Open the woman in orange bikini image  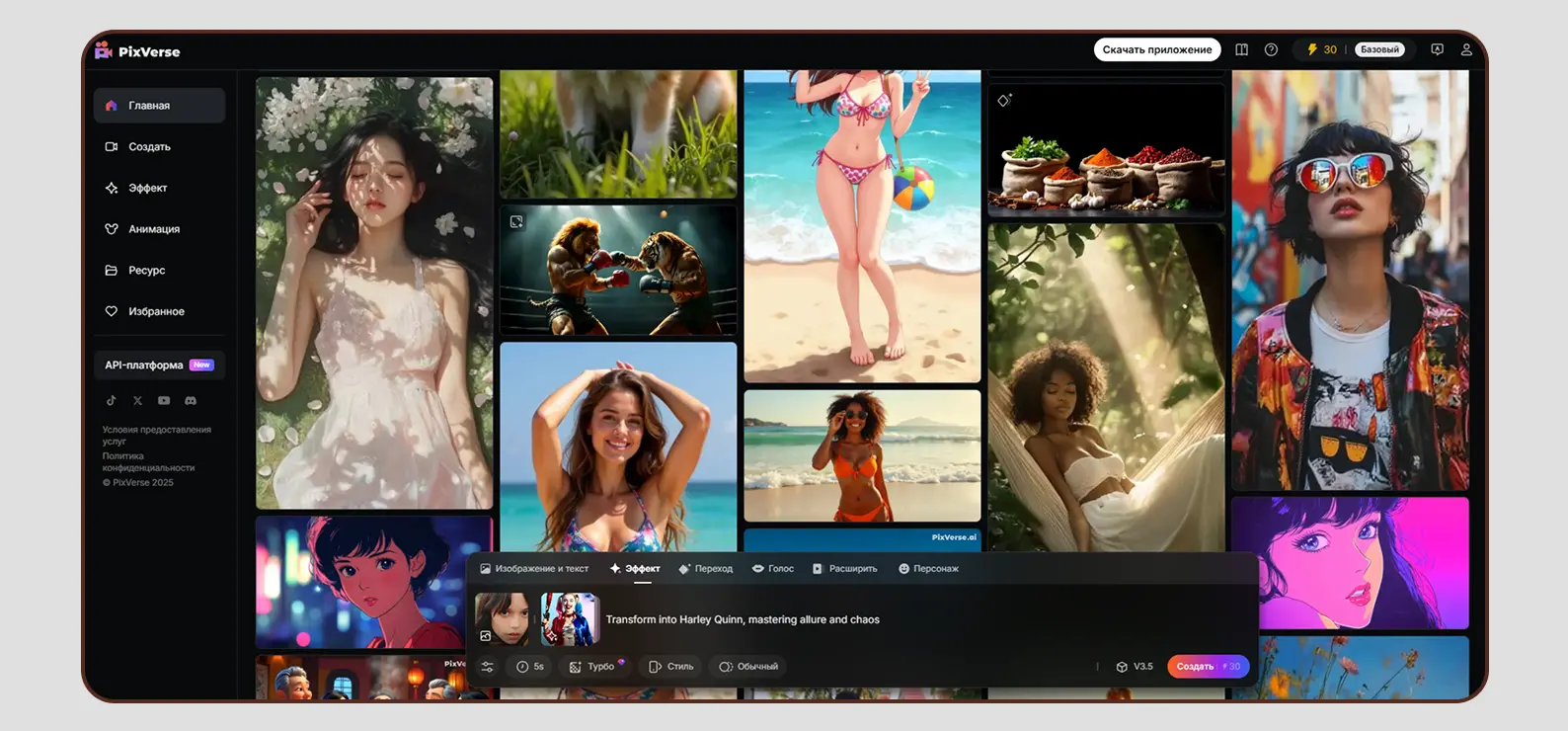click(862, 455)
